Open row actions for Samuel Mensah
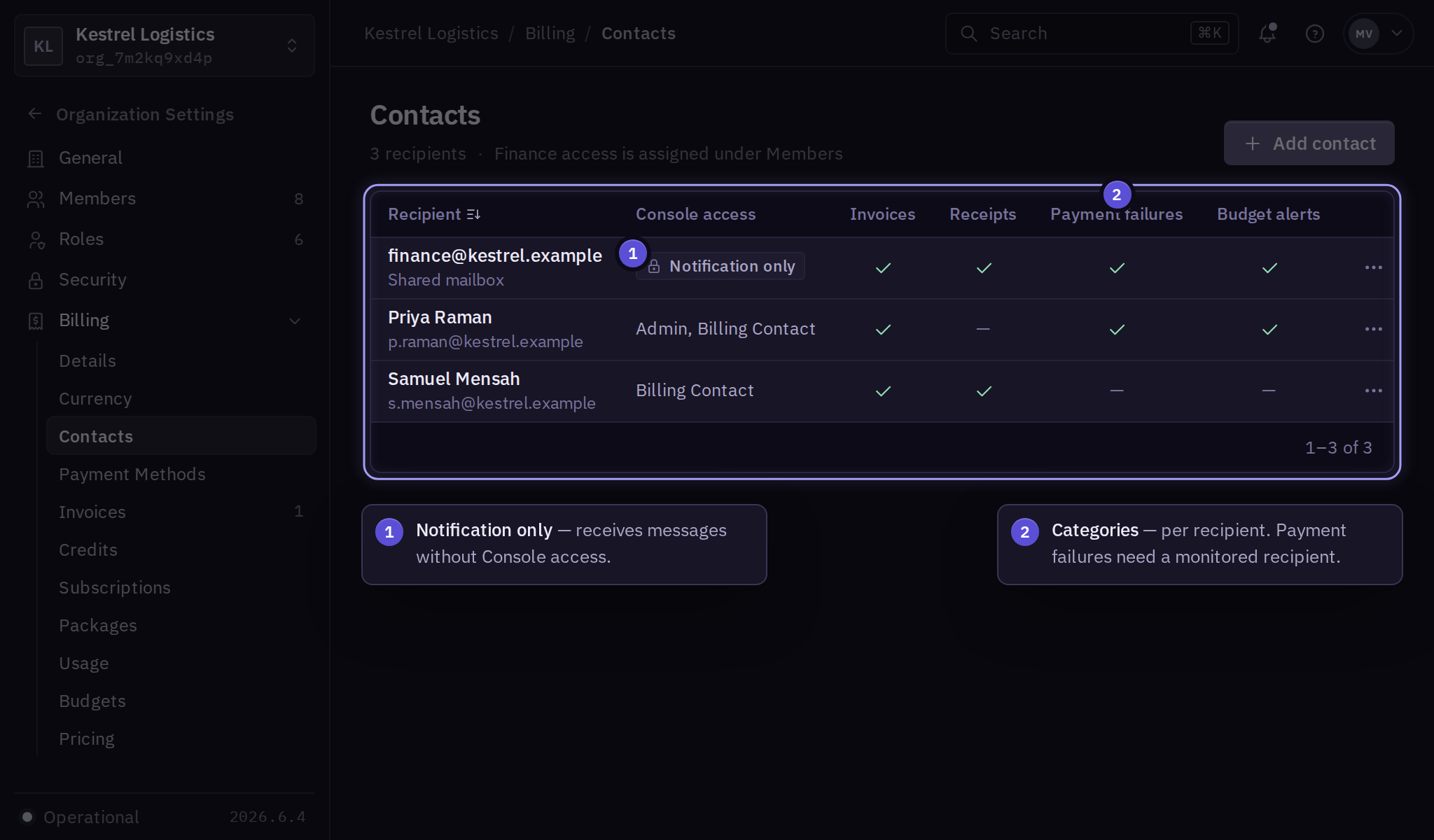1434x840 pixels. (x=1373, y=391)
